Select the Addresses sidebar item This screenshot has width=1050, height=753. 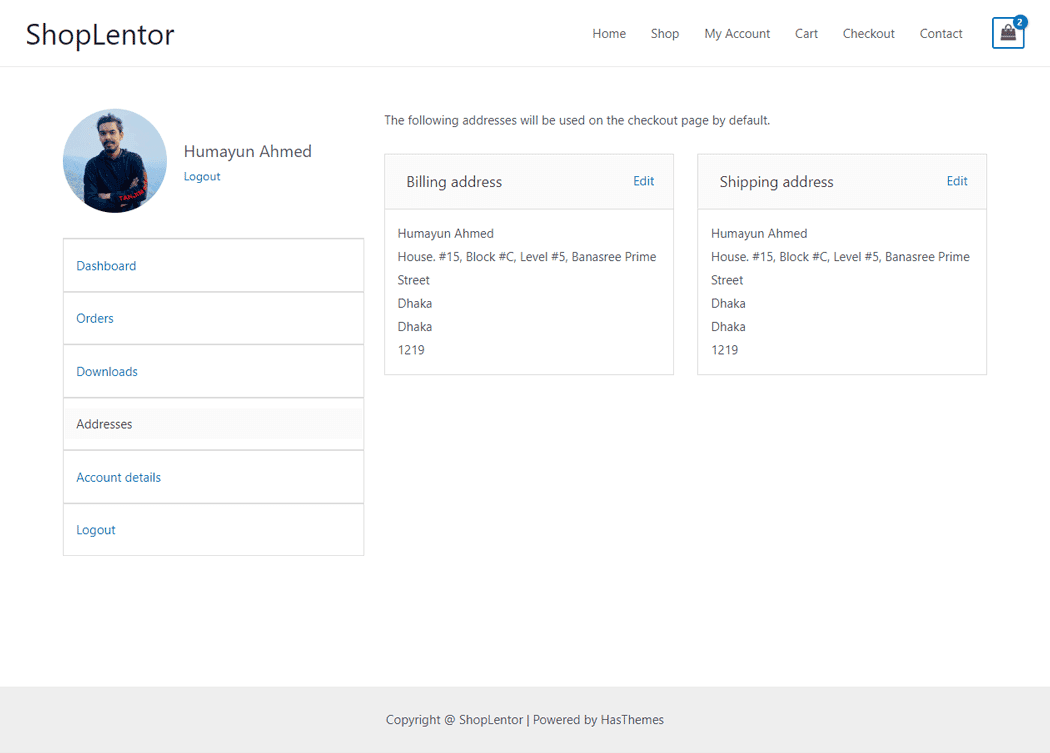pyautogui.click(x=104, y=425)
